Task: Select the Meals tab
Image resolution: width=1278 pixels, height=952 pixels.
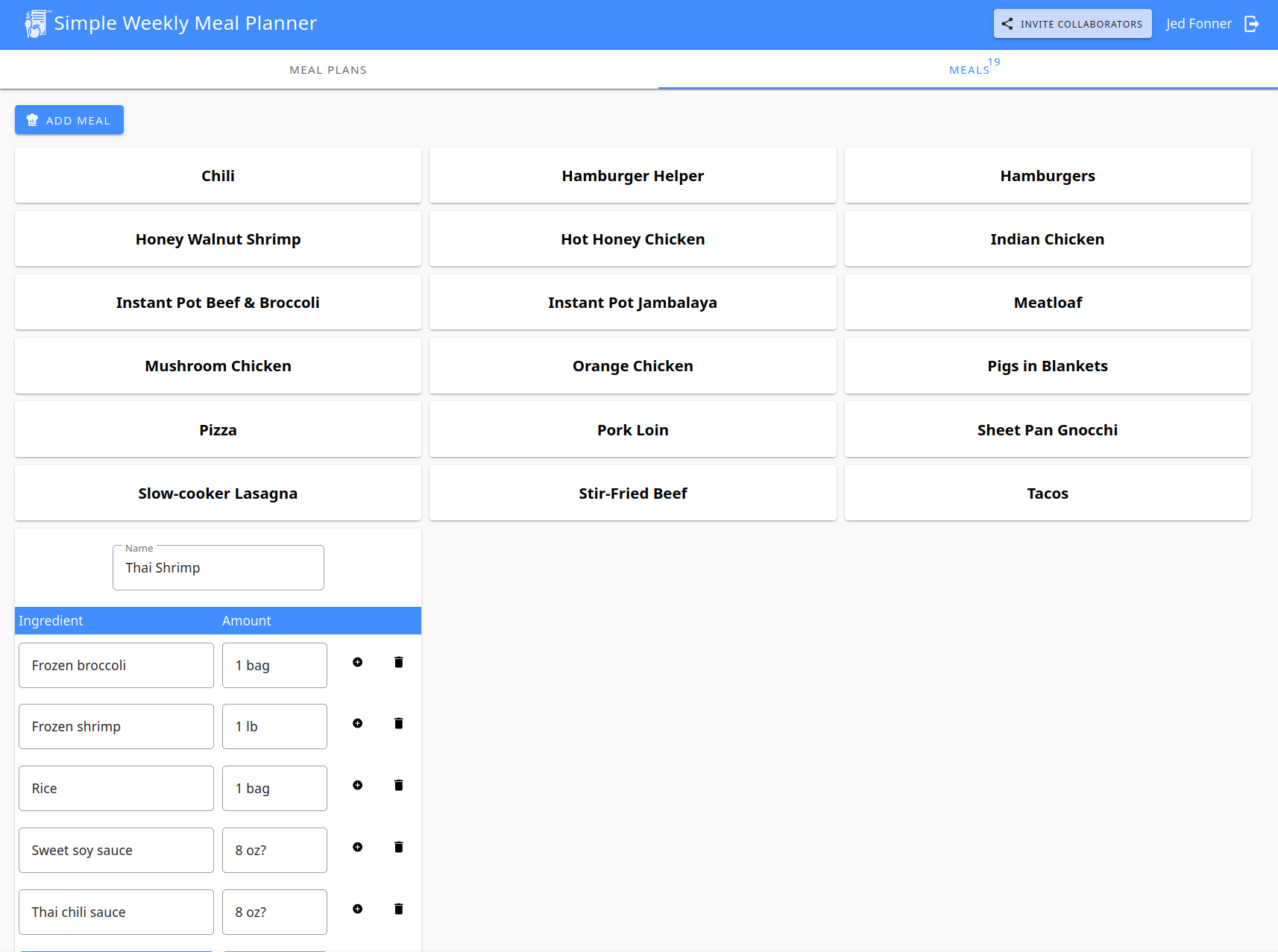Action: point(969,69)
